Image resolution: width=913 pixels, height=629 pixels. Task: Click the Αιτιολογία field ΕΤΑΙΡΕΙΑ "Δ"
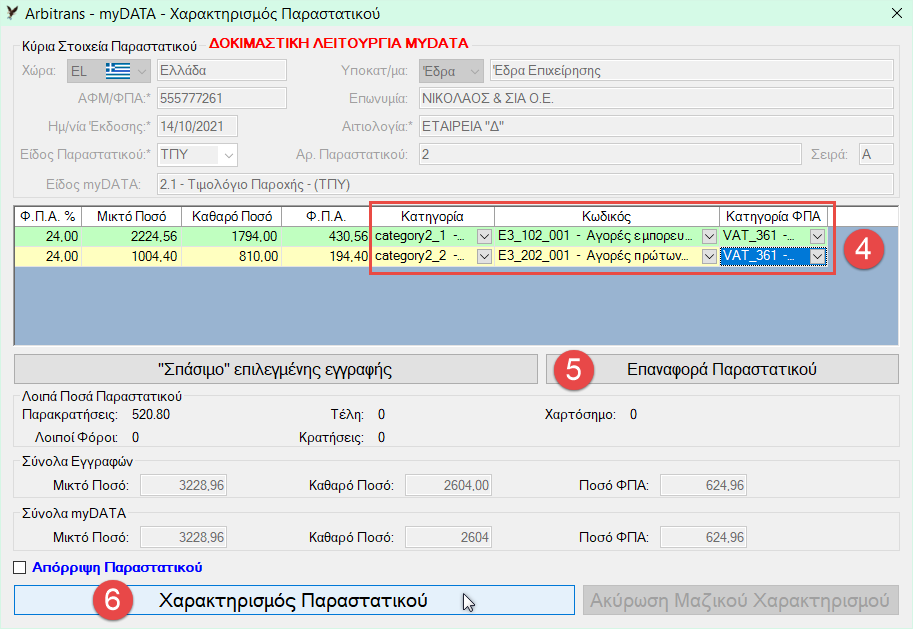656,126
